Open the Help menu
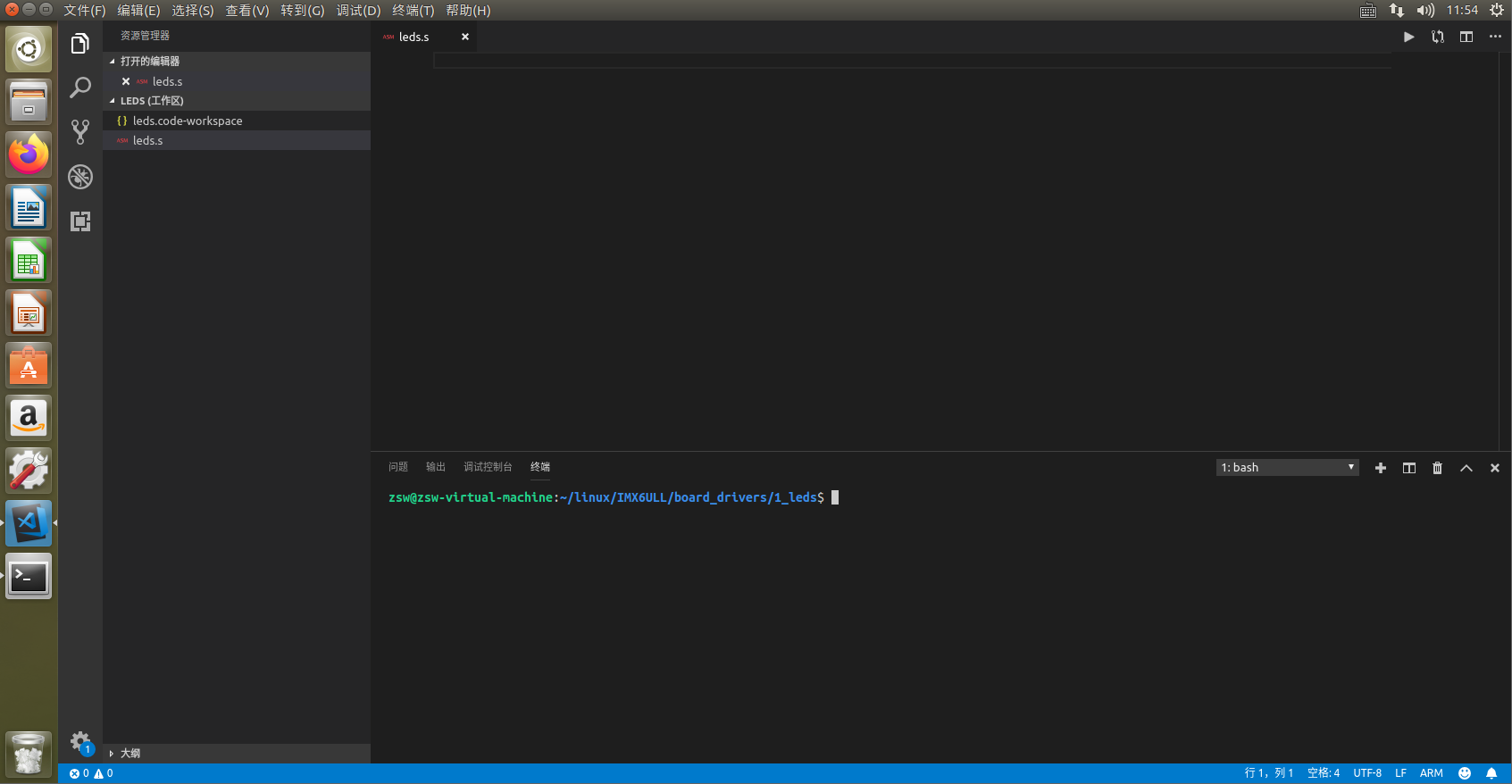This screenshot has height=784, width=1512. (468, 11)
